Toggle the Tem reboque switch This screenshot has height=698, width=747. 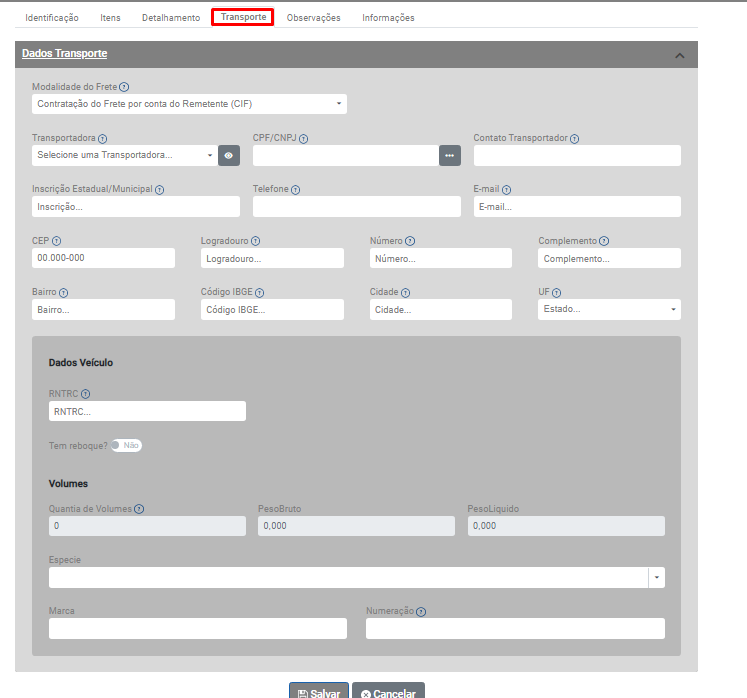[126, 445]
